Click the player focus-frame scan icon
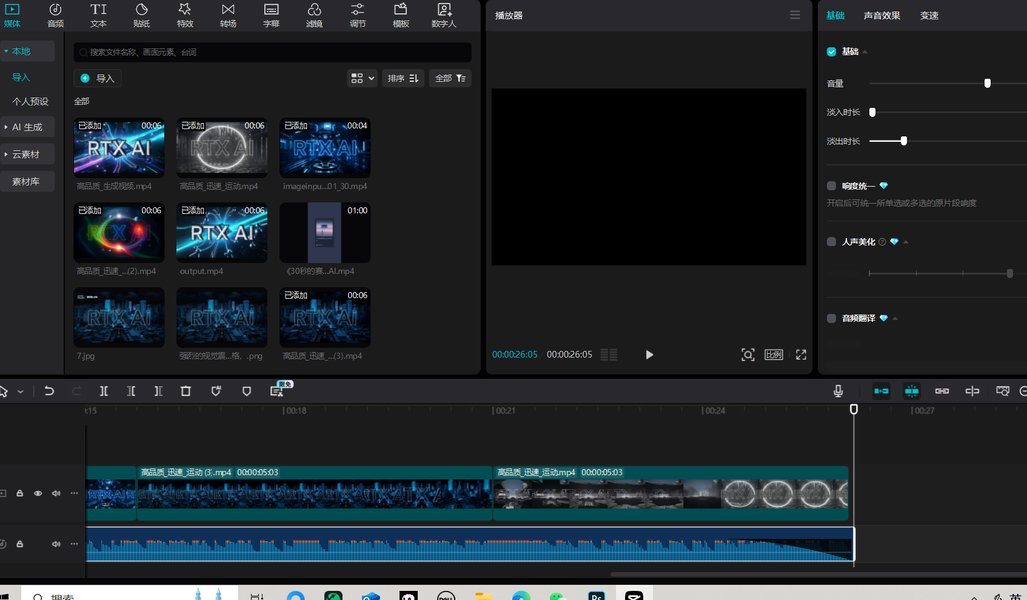Viewport: 1027px width, 600px height. (x=747, y=354)
